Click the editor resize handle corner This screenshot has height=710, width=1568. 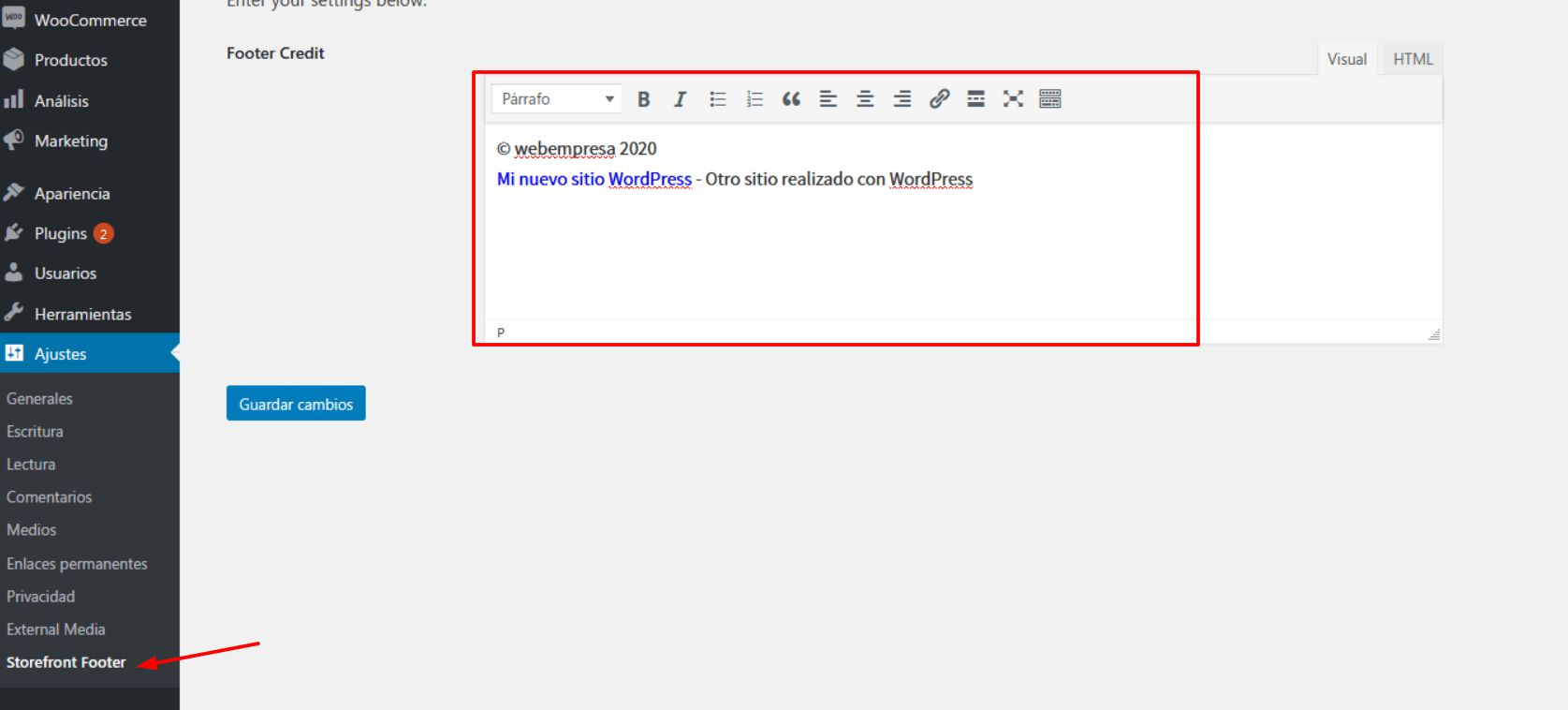(1433, 334)
